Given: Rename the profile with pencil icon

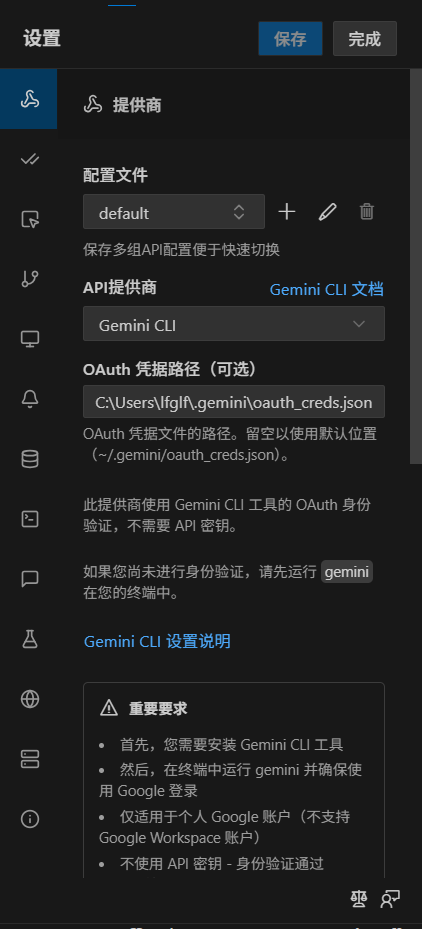Looking at the screenshot, I should 327,212.
